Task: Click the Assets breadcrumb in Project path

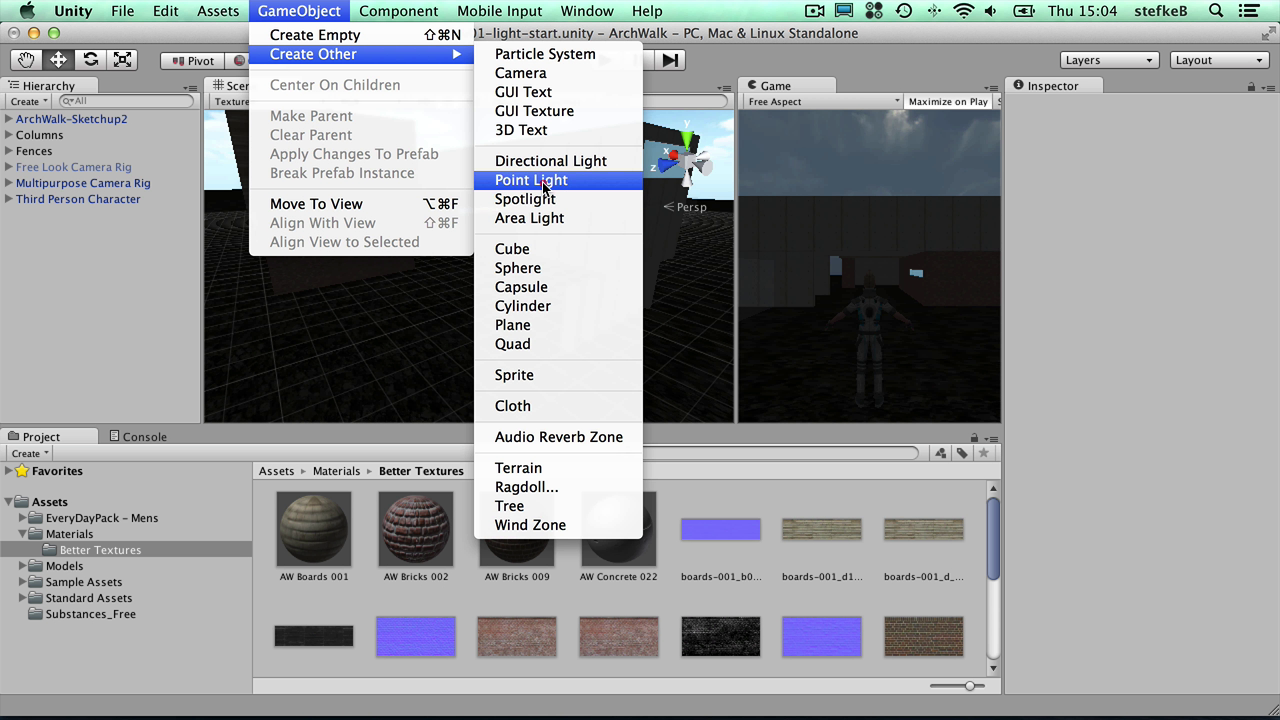Action: (x=276, y=471)
